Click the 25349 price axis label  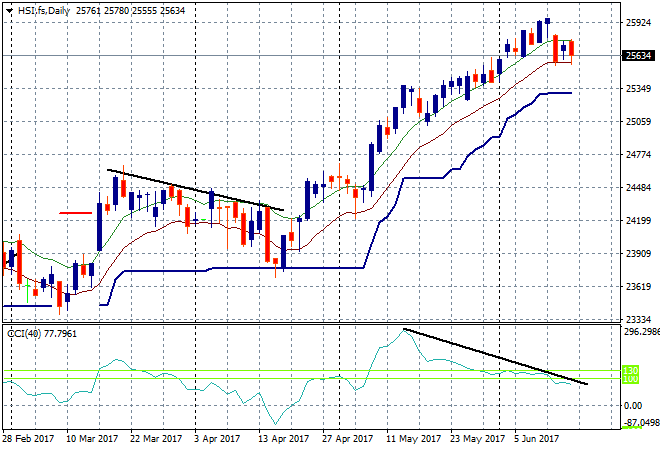click(x=639, y=89)
